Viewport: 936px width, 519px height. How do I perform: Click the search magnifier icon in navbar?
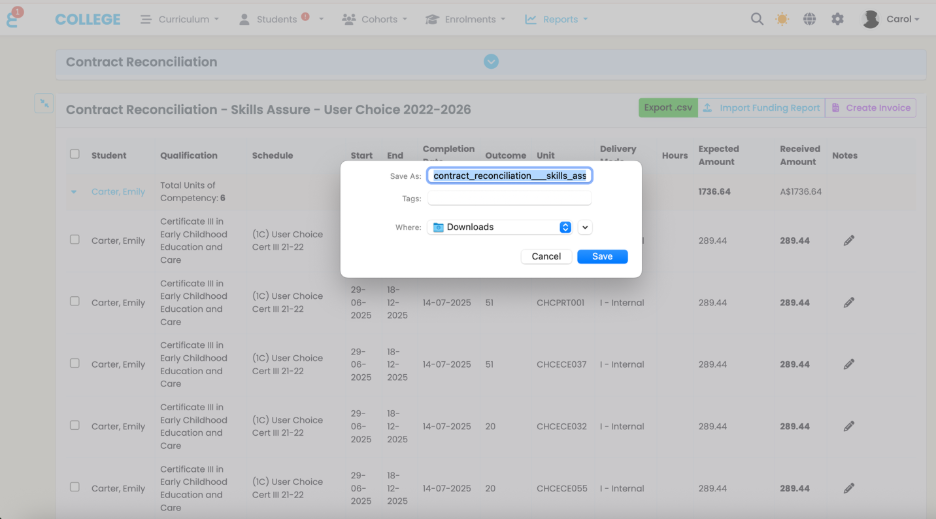point(757,19)
